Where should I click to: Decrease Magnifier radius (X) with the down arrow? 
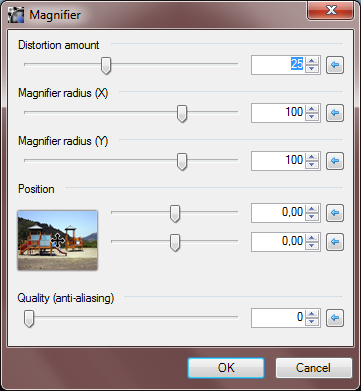click(312, 117)
